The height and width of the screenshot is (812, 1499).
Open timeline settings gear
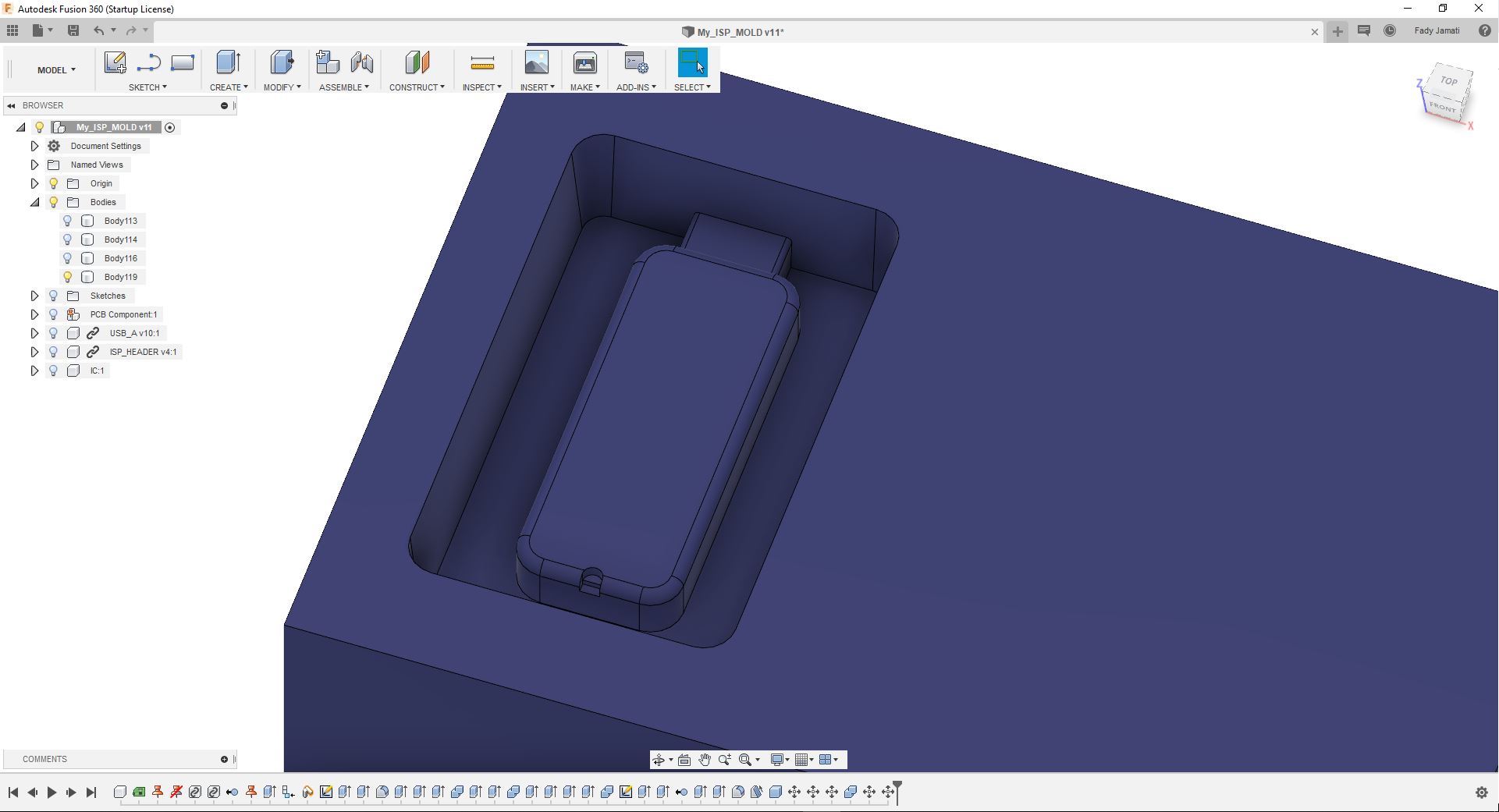1482,792
